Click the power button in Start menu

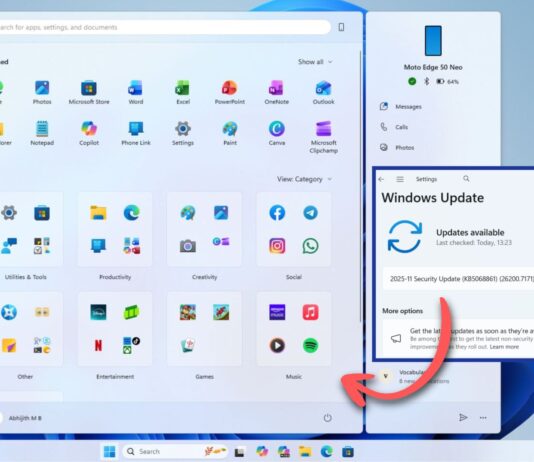(327, 418)
